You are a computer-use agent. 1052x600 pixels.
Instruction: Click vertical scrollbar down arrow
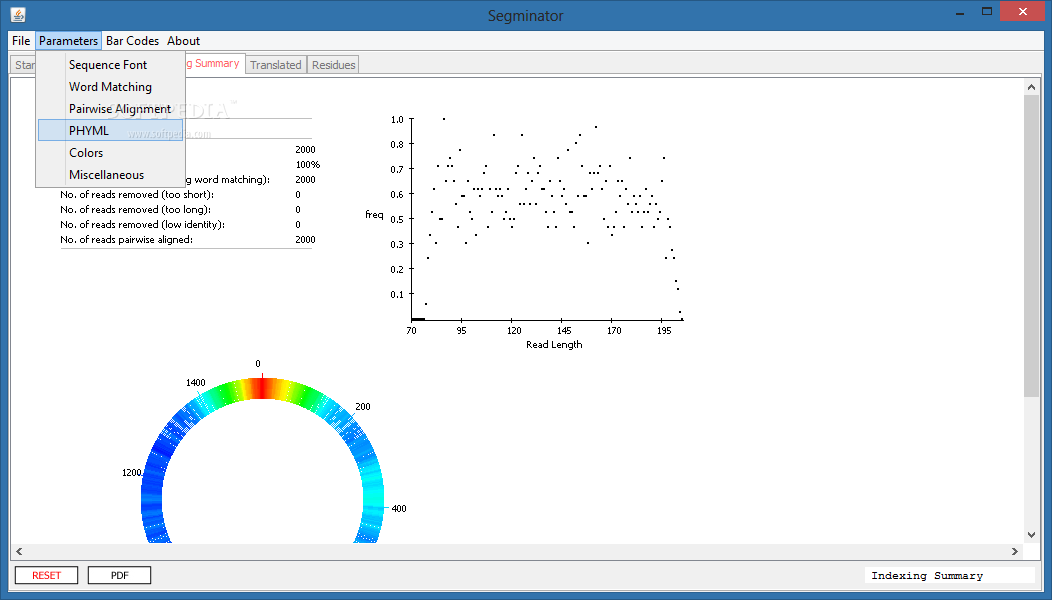pos(1031,535)
